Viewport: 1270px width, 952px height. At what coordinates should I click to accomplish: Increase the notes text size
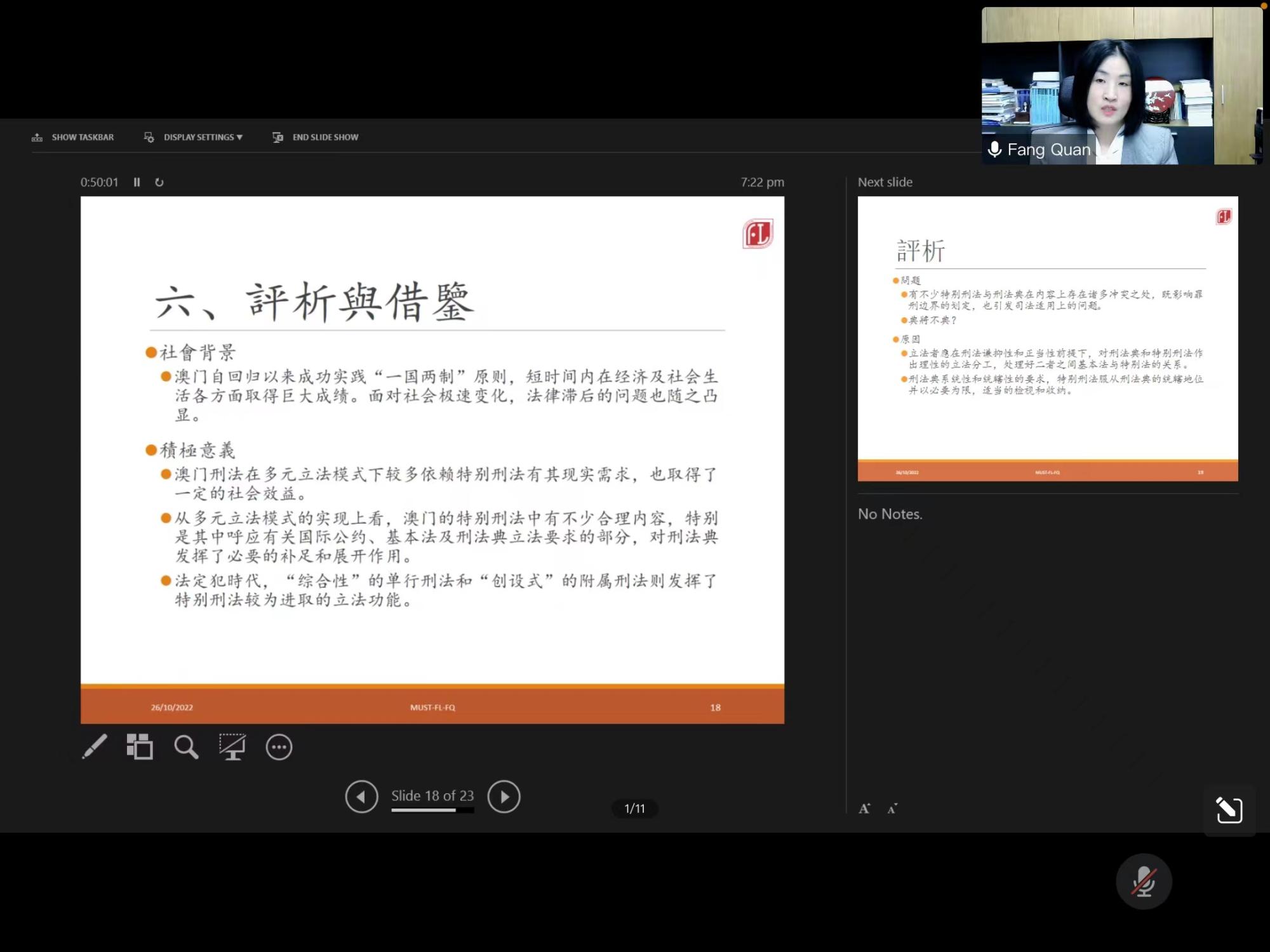pos(864,809)
